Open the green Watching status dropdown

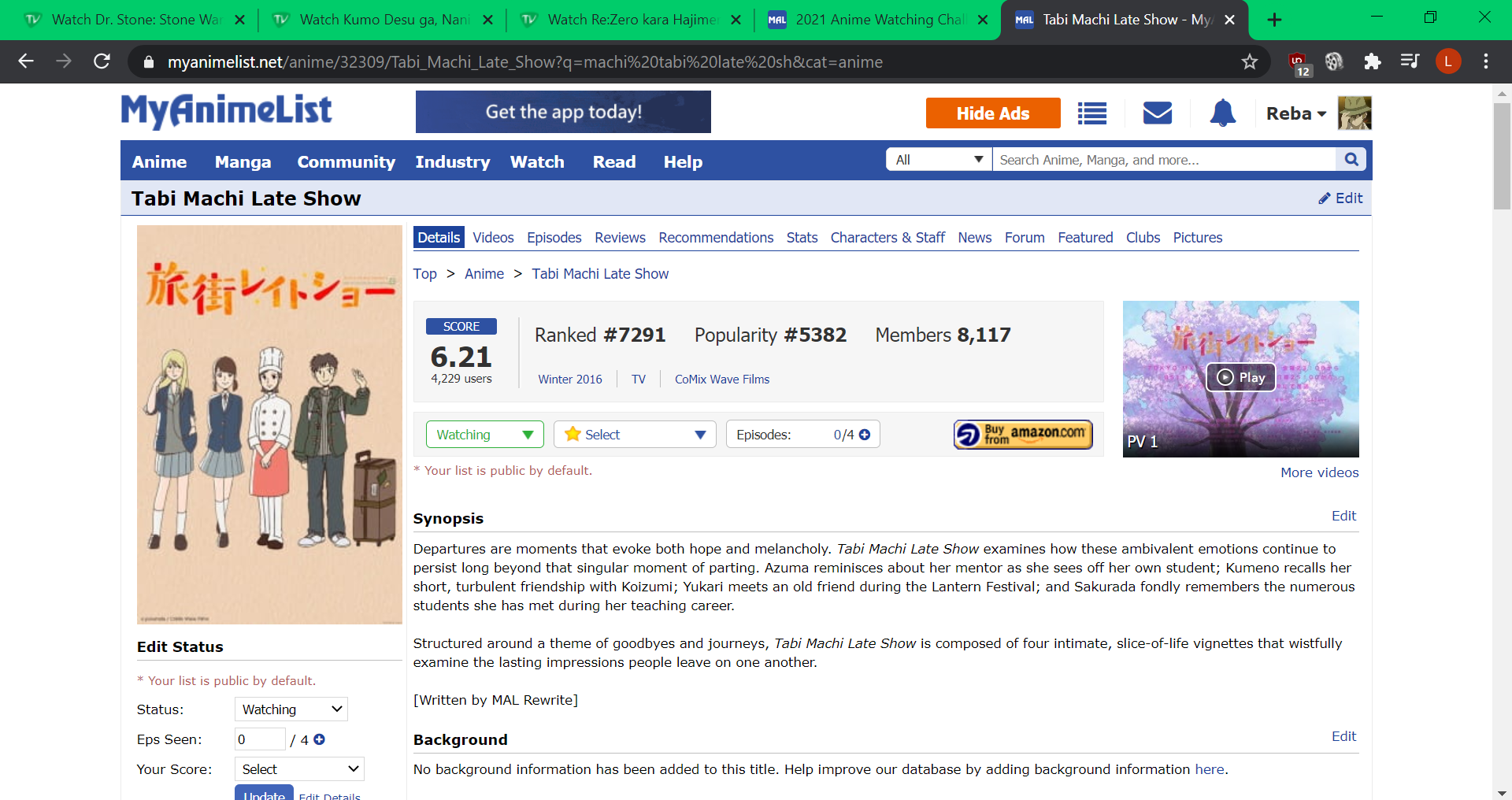pos(485,435)
